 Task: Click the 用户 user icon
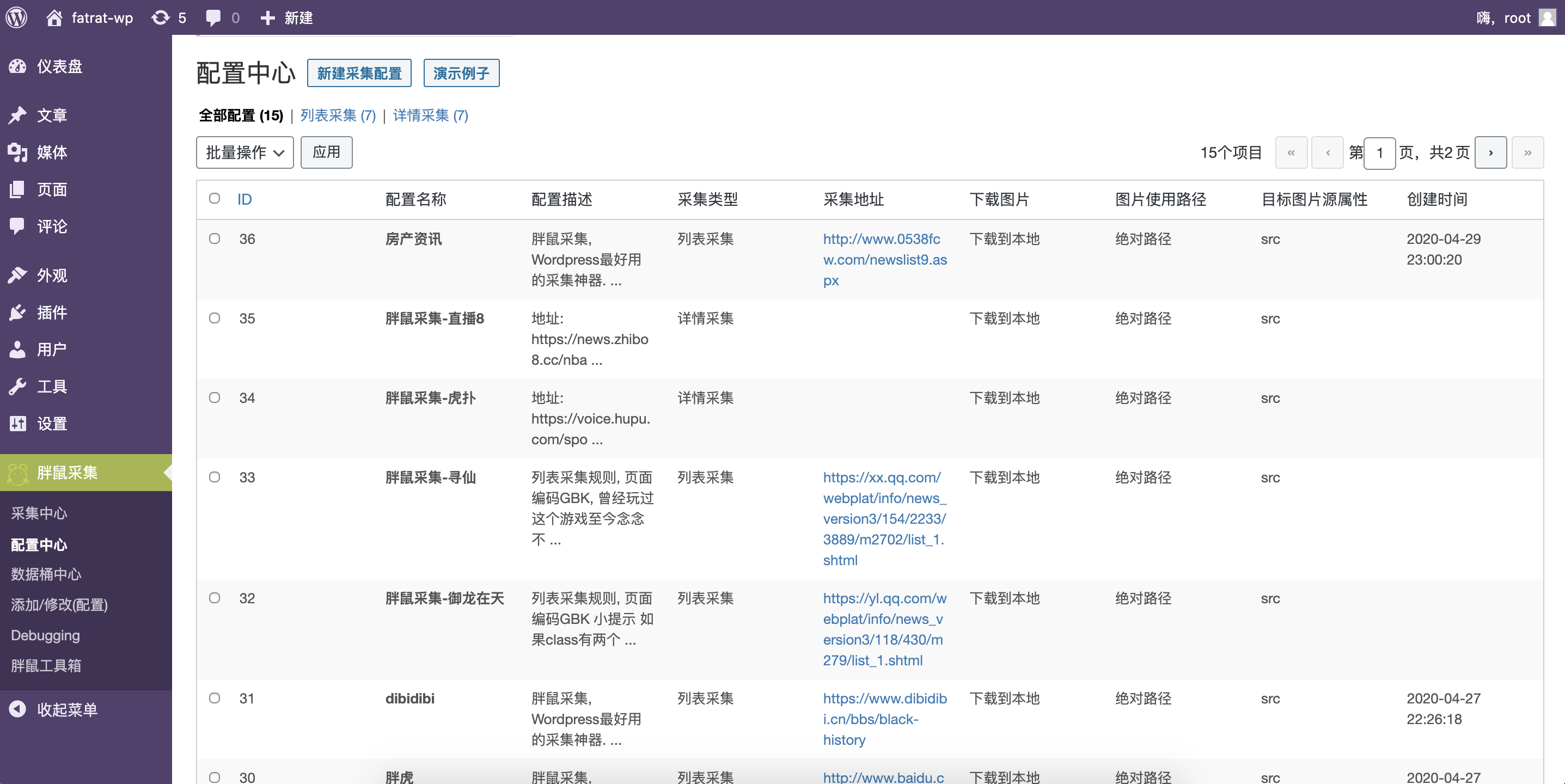(17, 349)
